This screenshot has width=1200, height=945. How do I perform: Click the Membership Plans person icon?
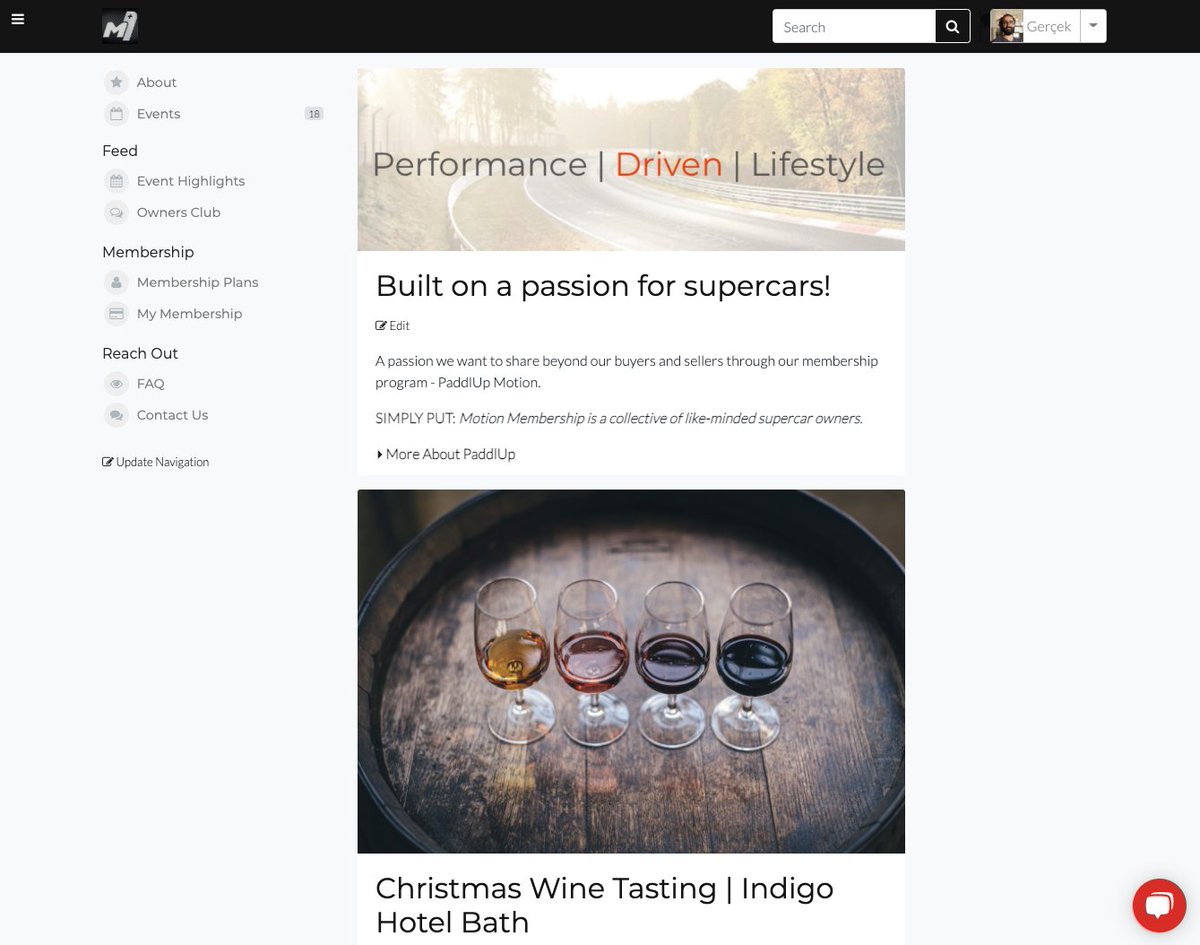point(117,282)
